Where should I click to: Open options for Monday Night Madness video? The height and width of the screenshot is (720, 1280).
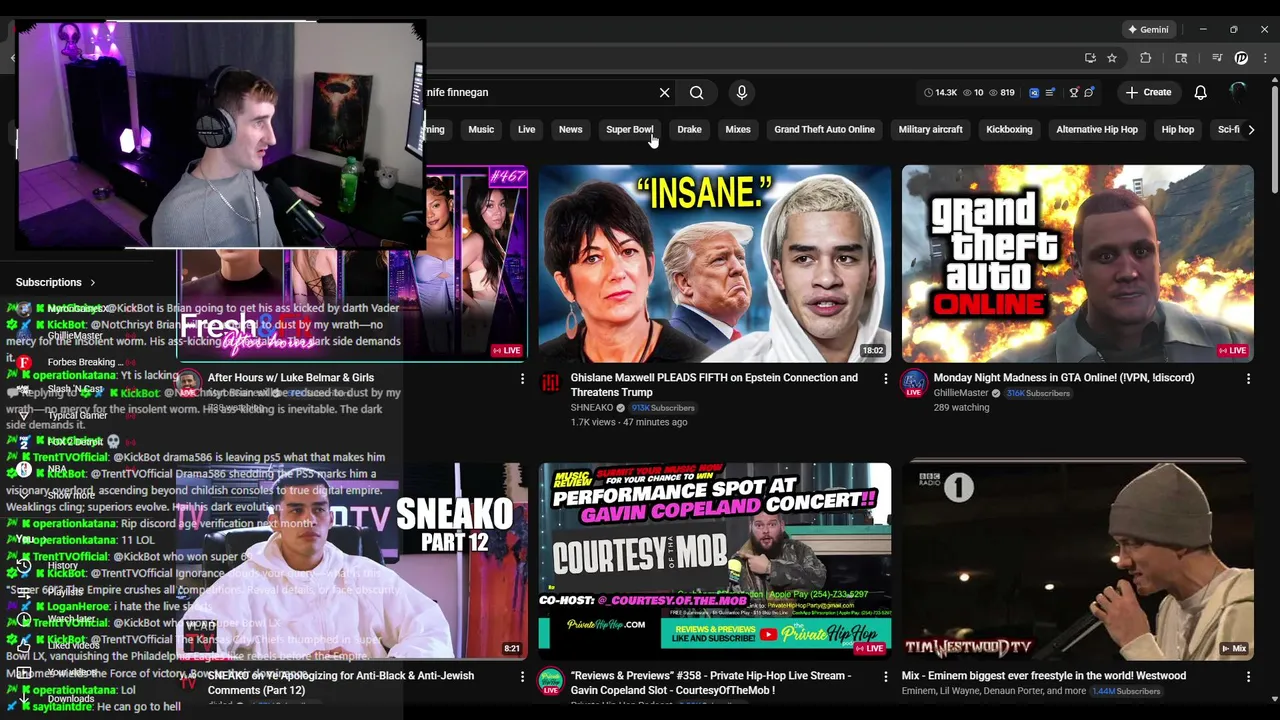click(1247, 379)
